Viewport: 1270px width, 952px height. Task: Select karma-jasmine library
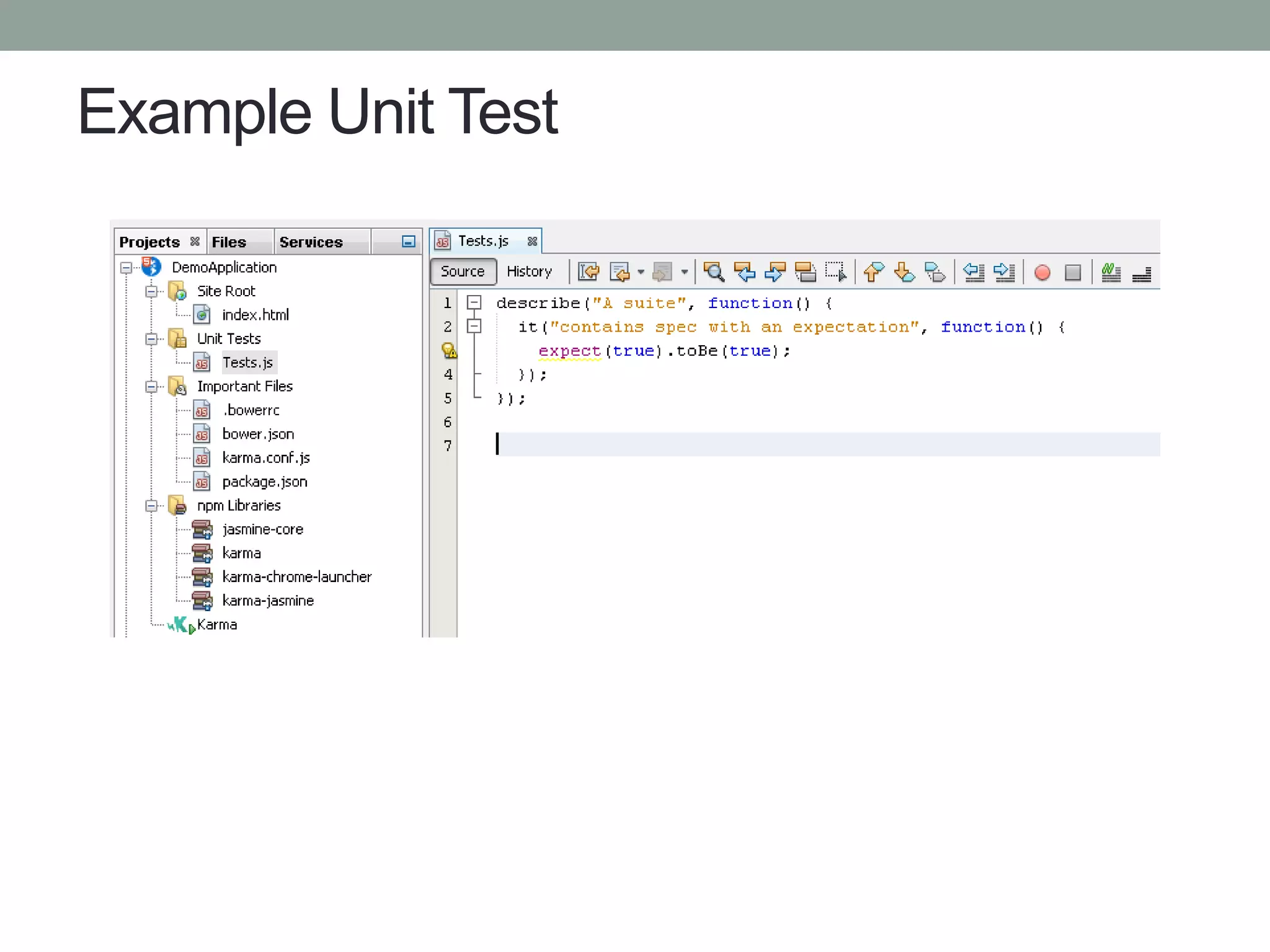[x=268, y=601]
